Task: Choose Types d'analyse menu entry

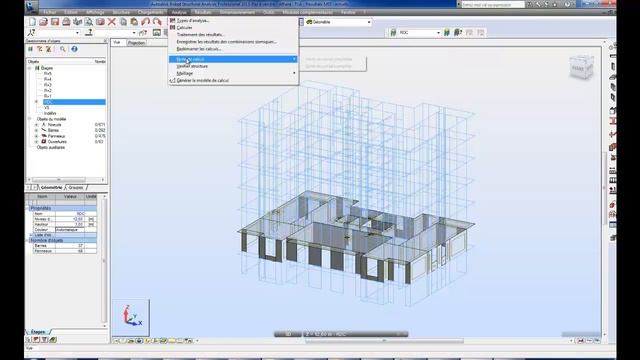Action: point(193,20)
